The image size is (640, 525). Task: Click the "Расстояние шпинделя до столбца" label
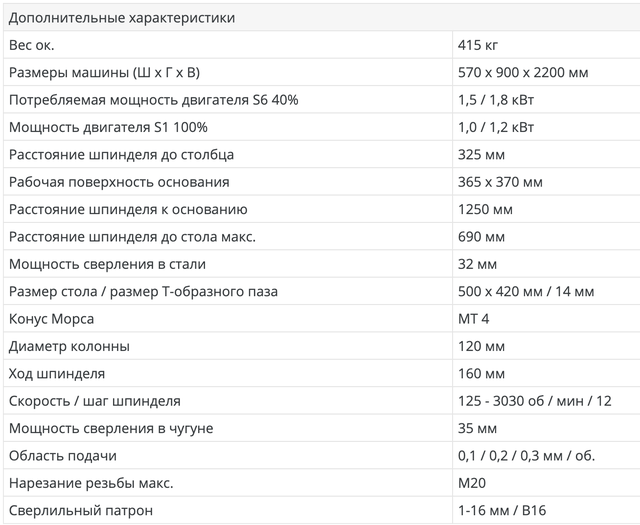click(x=121, y=155)
